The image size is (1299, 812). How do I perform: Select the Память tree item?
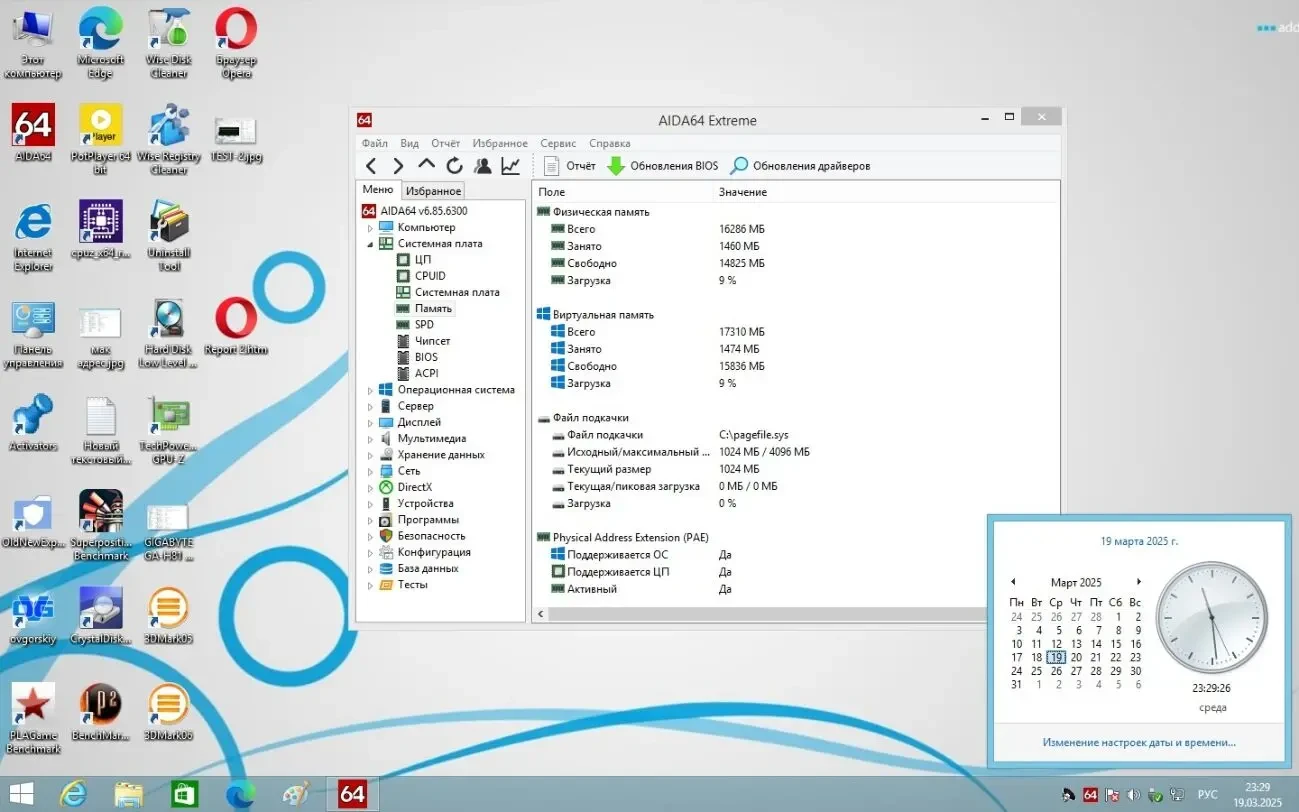[433, 309]
